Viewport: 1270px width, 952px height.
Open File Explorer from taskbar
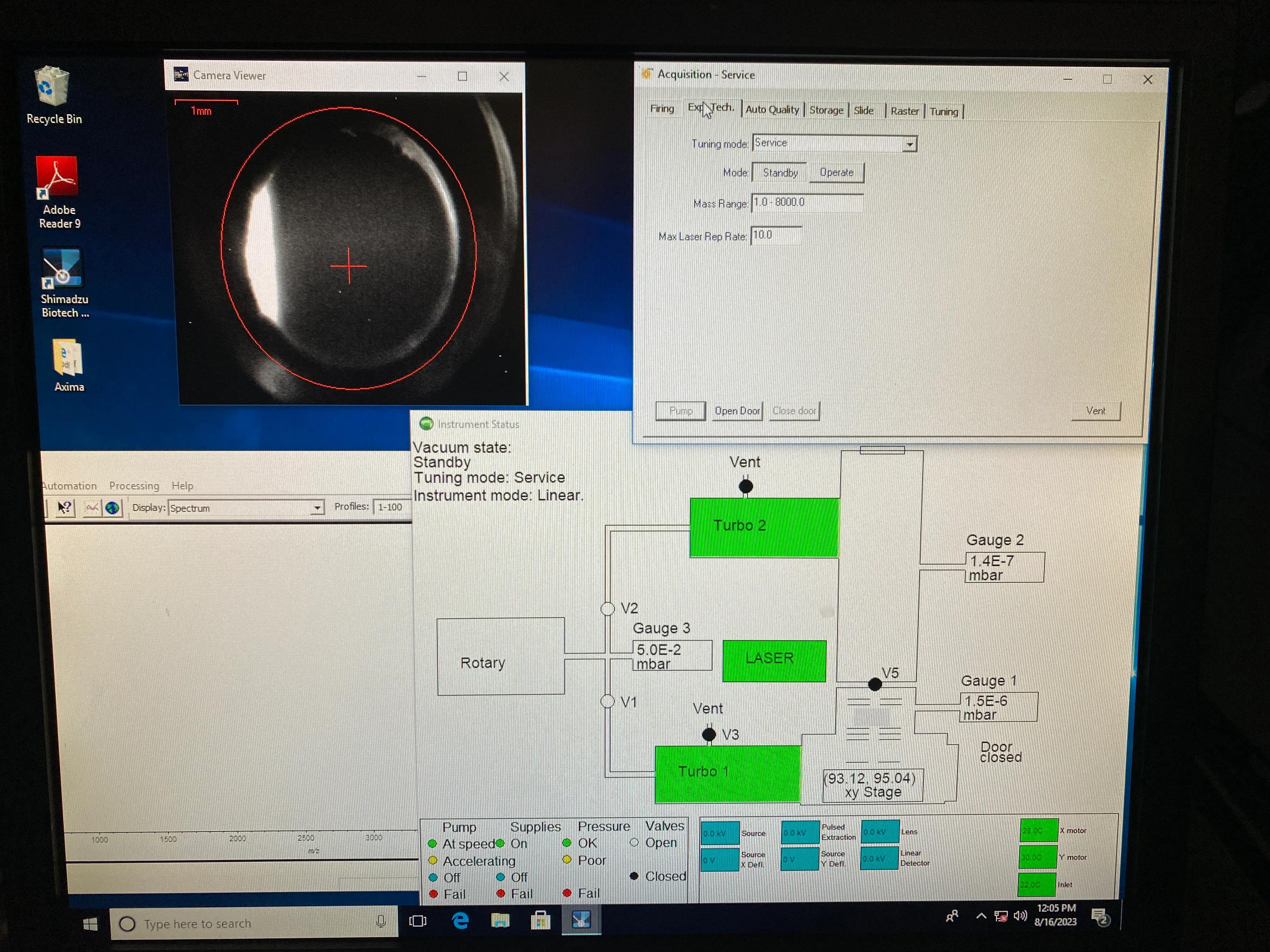coord(500,921)
